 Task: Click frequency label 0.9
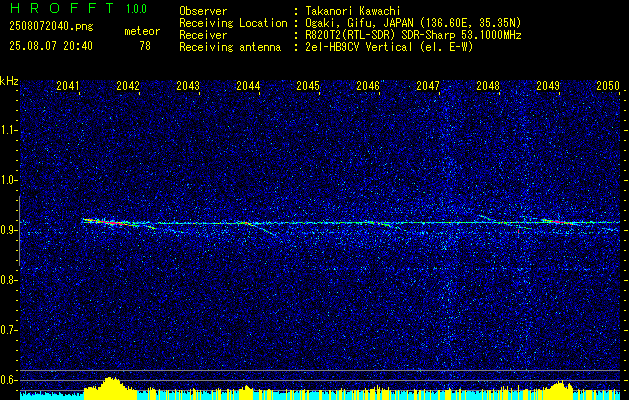click(x=9, y=230)
